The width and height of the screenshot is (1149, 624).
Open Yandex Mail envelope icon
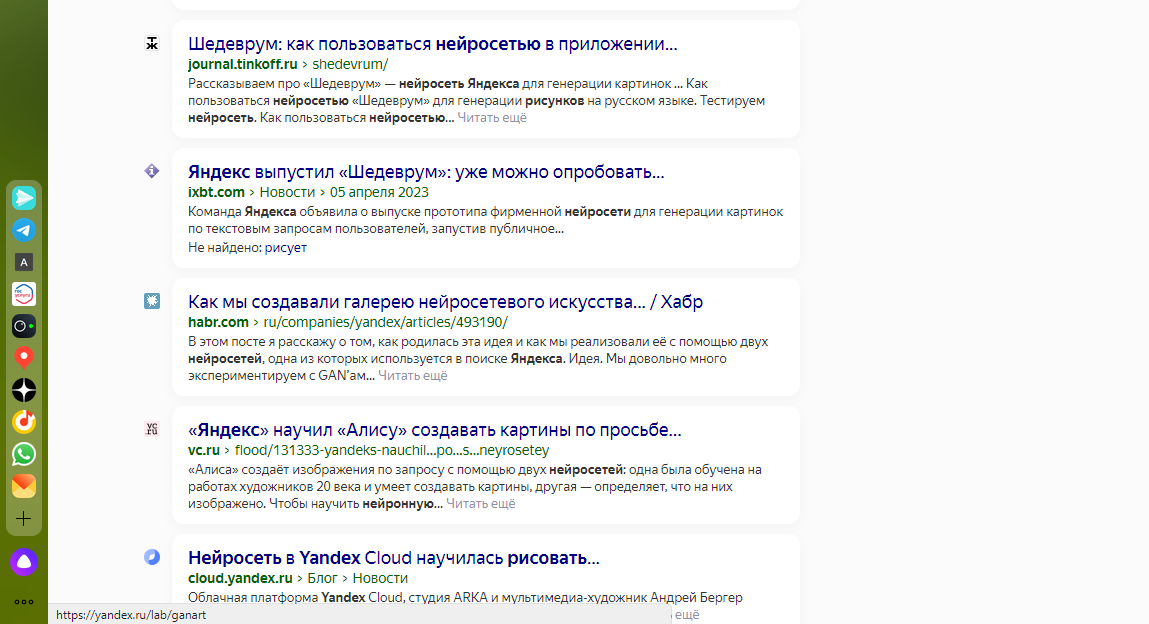point(23,486)
